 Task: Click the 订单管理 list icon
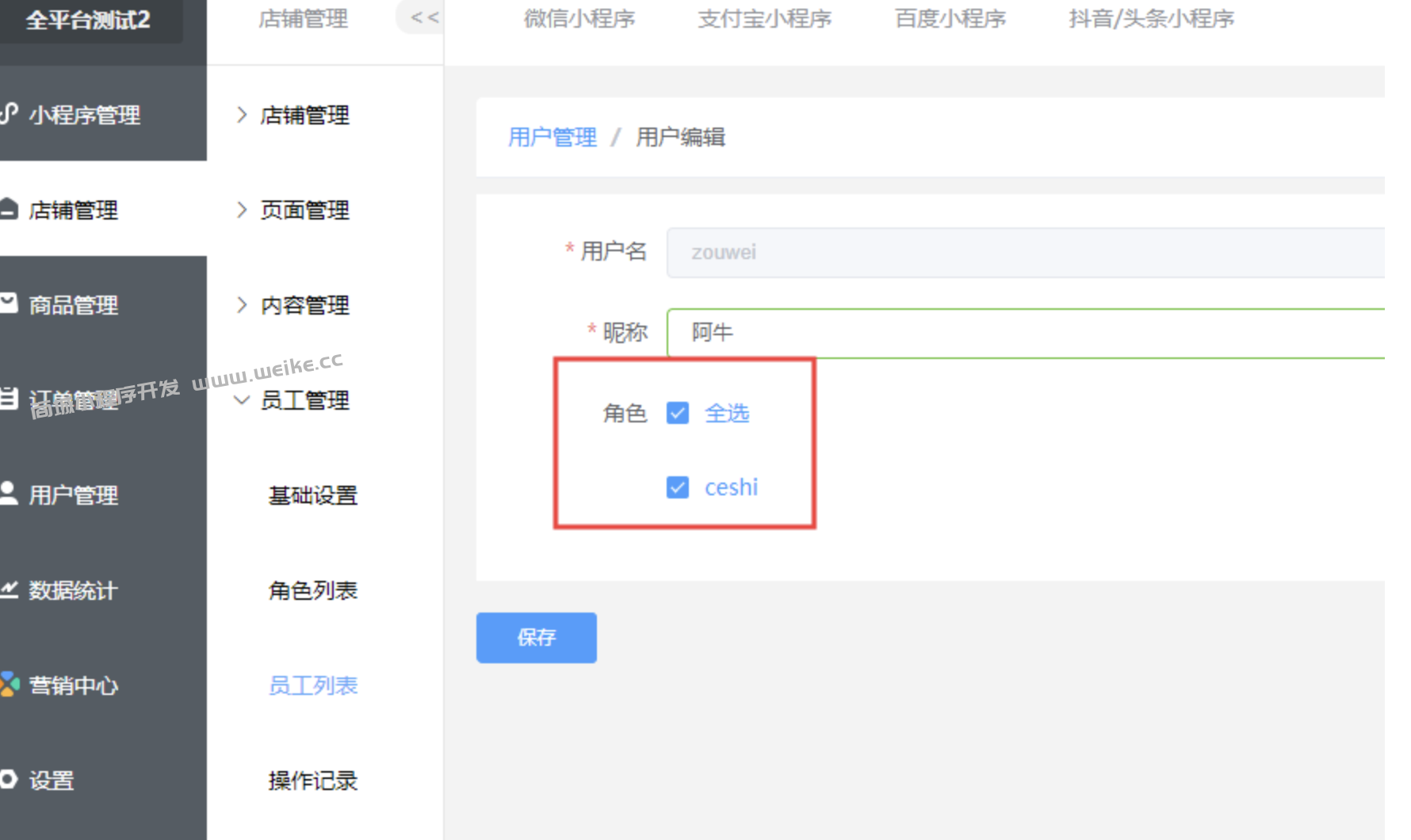click(x=9, y=399)
